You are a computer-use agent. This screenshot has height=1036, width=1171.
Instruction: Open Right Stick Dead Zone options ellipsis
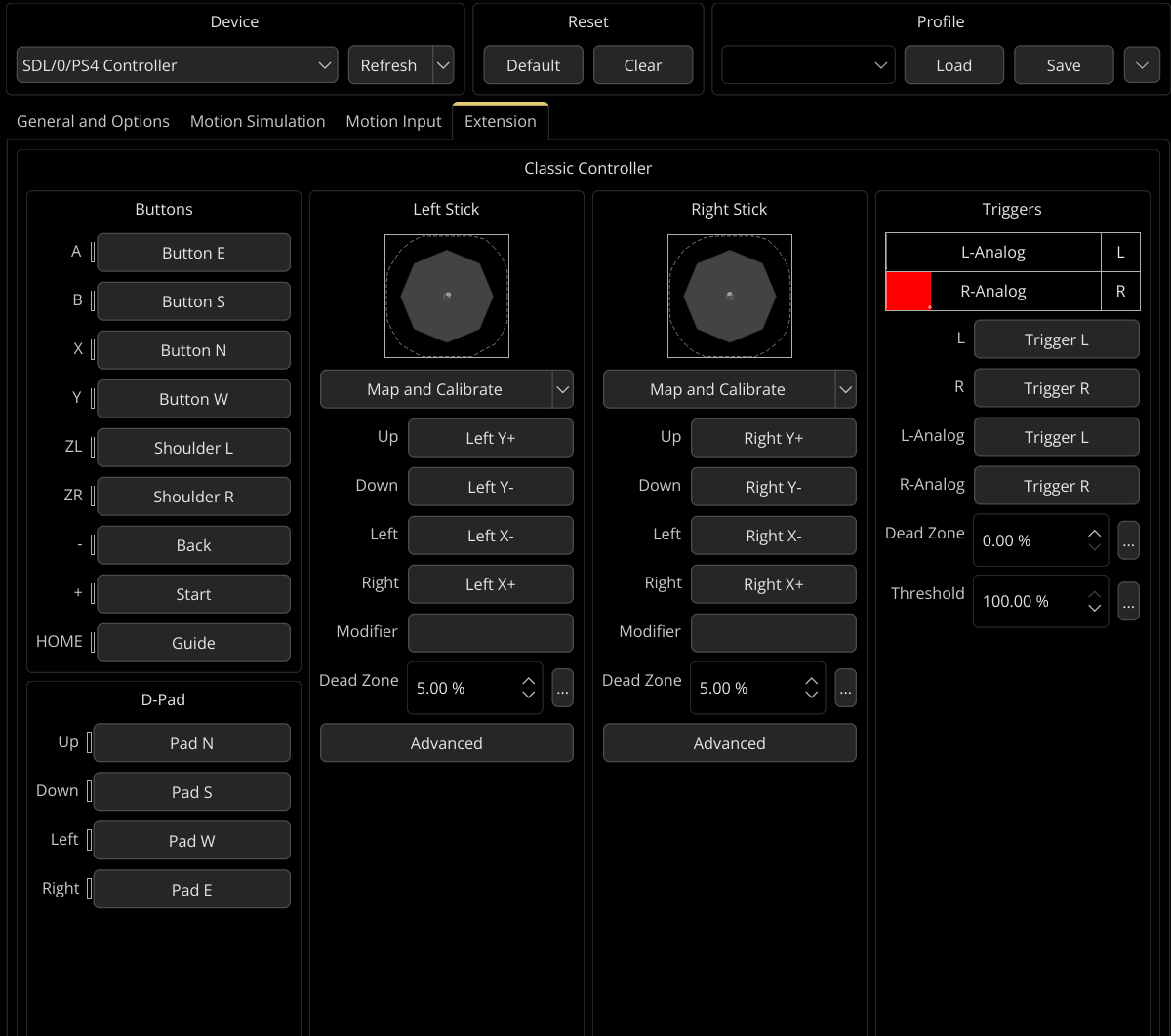pyautogui.click(x=846, y=688)
